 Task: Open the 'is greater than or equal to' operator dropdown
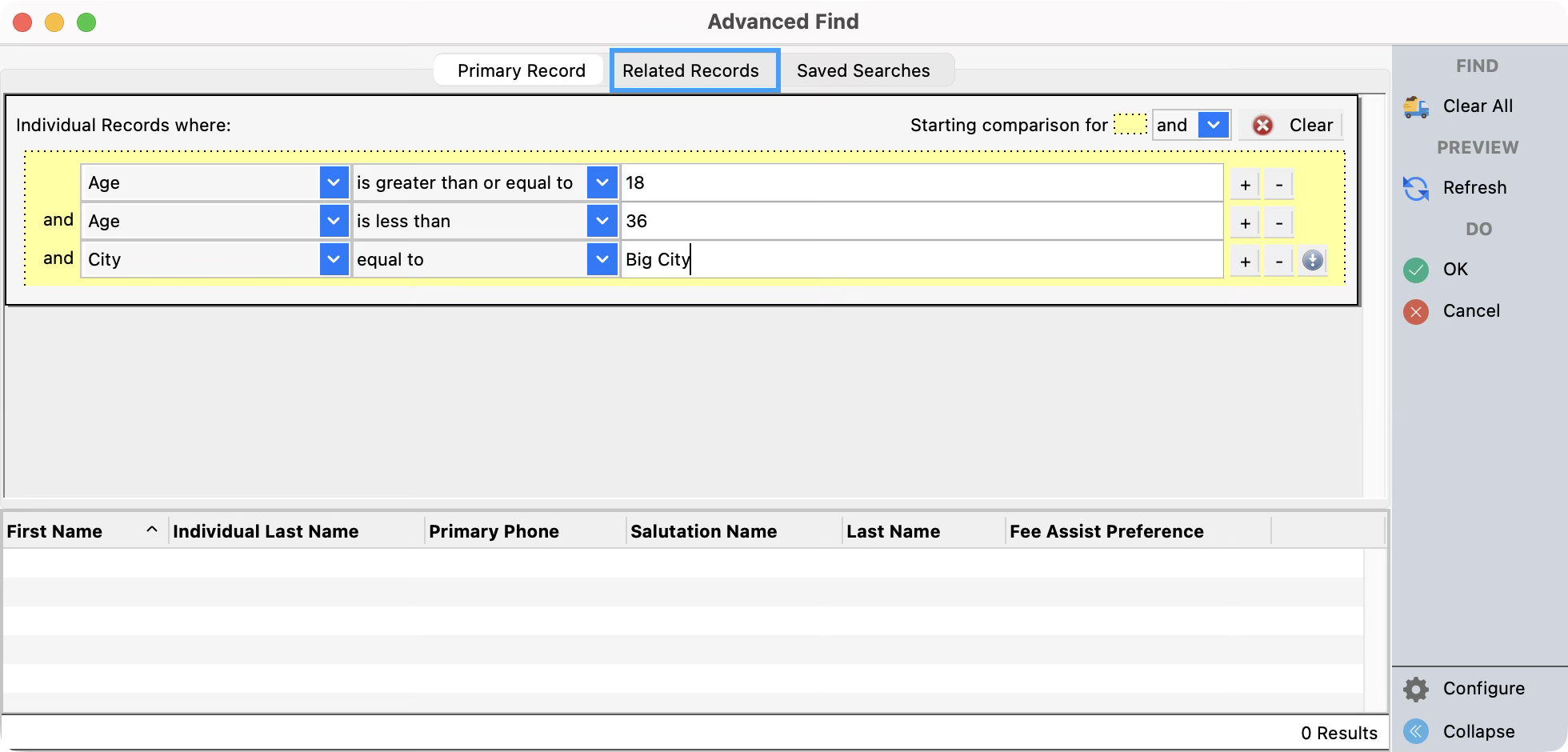coord(602,182)
